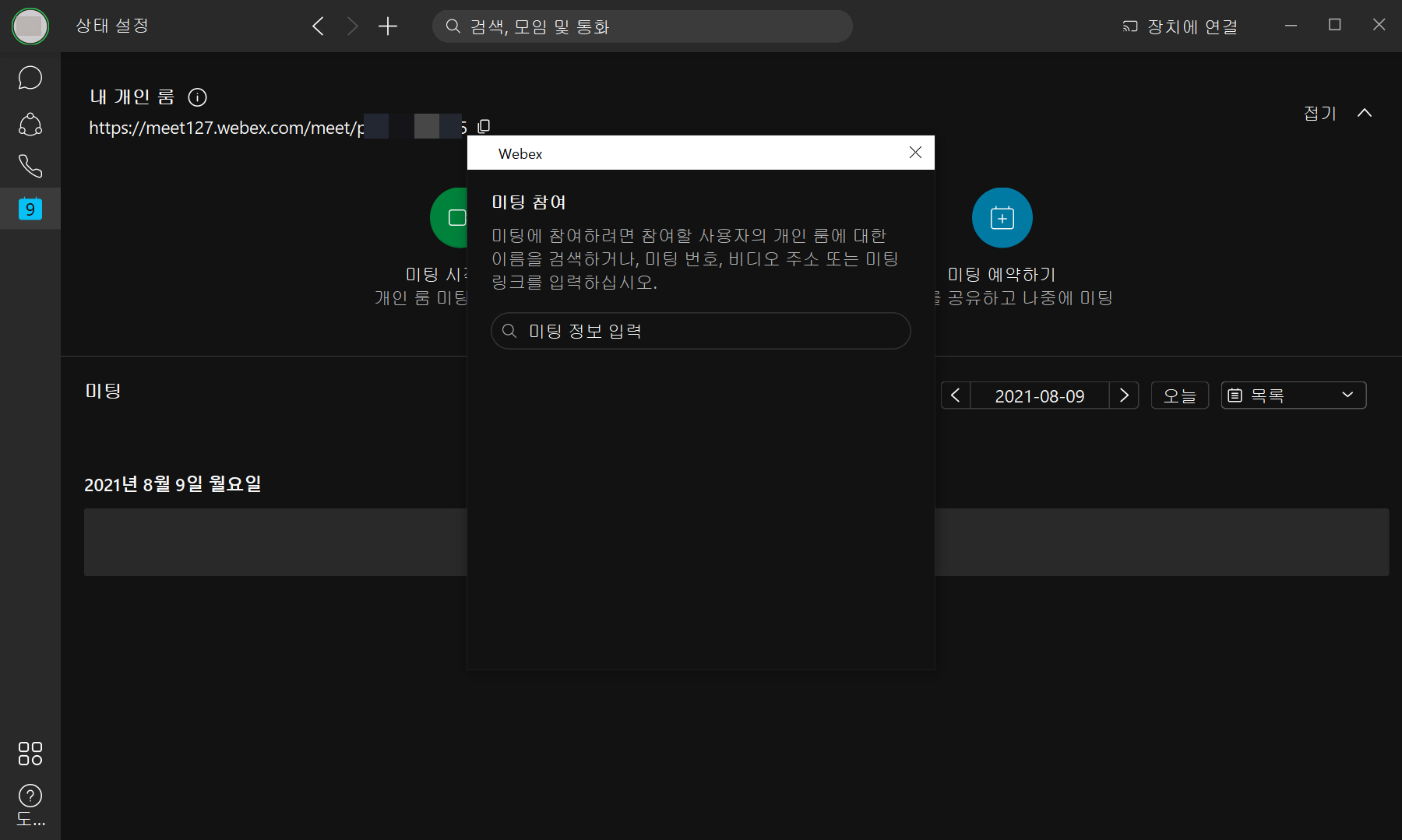Open the Calling phone icon
Screen dimensions: 1402x840
30,166
